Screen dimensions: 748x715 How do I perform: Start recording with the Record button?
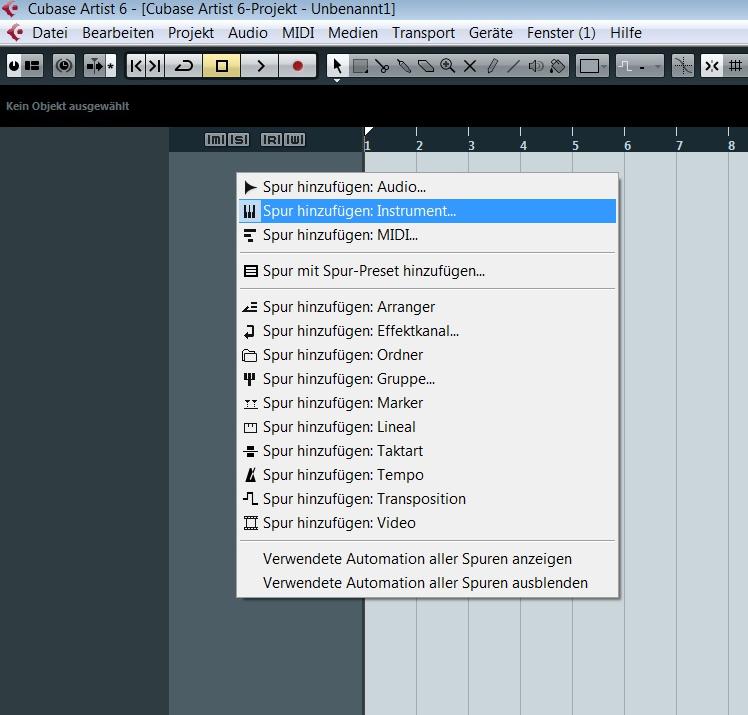tap(298, 66)
